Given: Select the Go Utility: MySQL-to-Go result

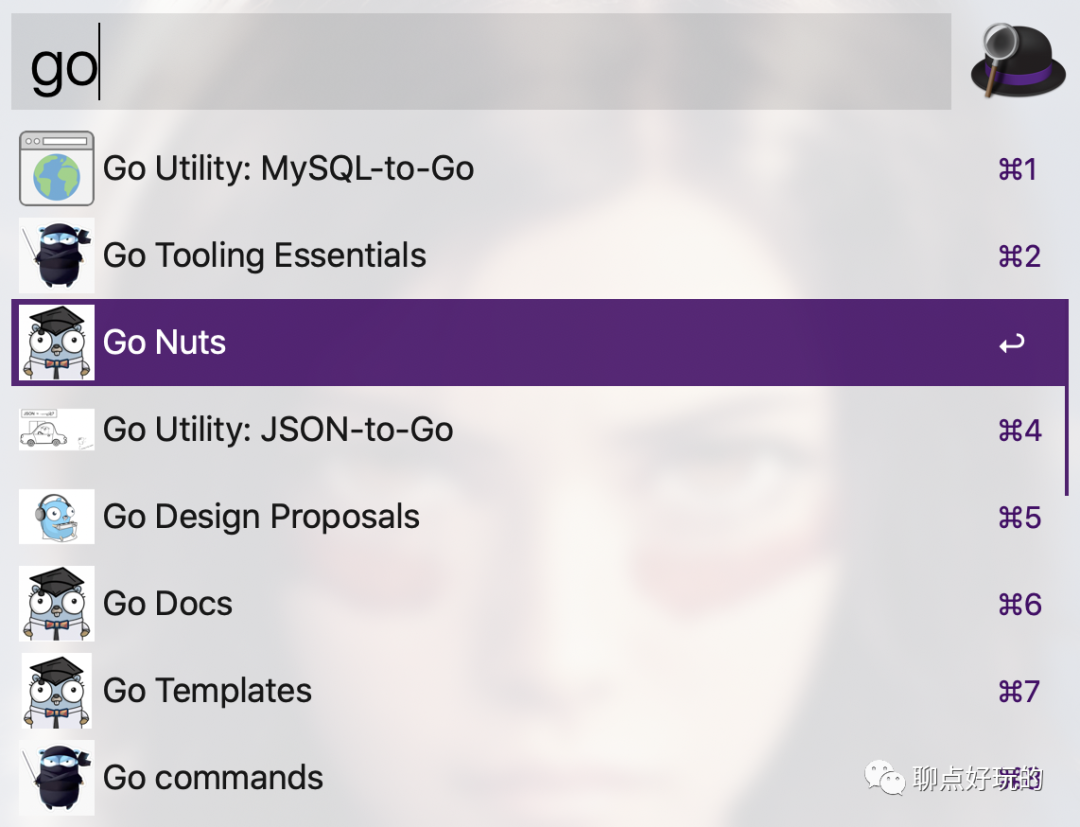Looking at the screenshot, I should click(x=539, y=169).
